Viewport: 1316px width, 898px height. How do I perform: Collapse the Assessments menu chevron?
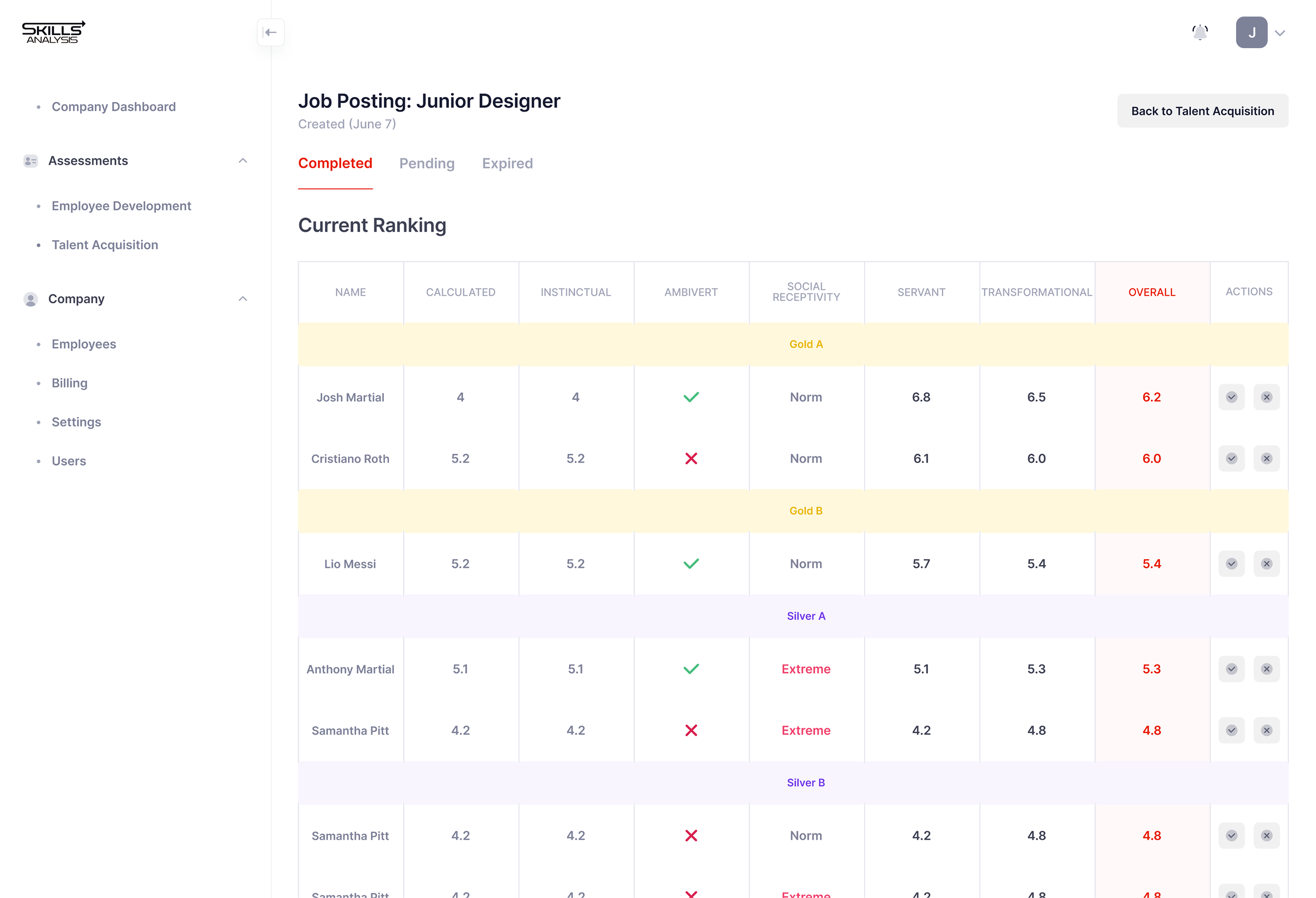tap(243, 160)
